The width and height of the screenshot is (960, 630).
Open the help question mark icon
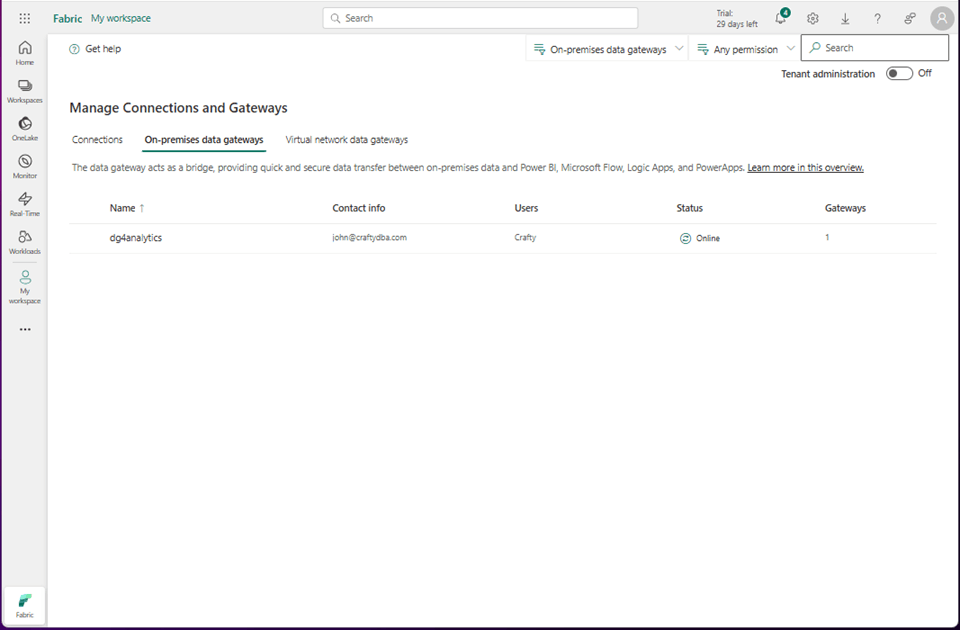(x=877, y=18)
